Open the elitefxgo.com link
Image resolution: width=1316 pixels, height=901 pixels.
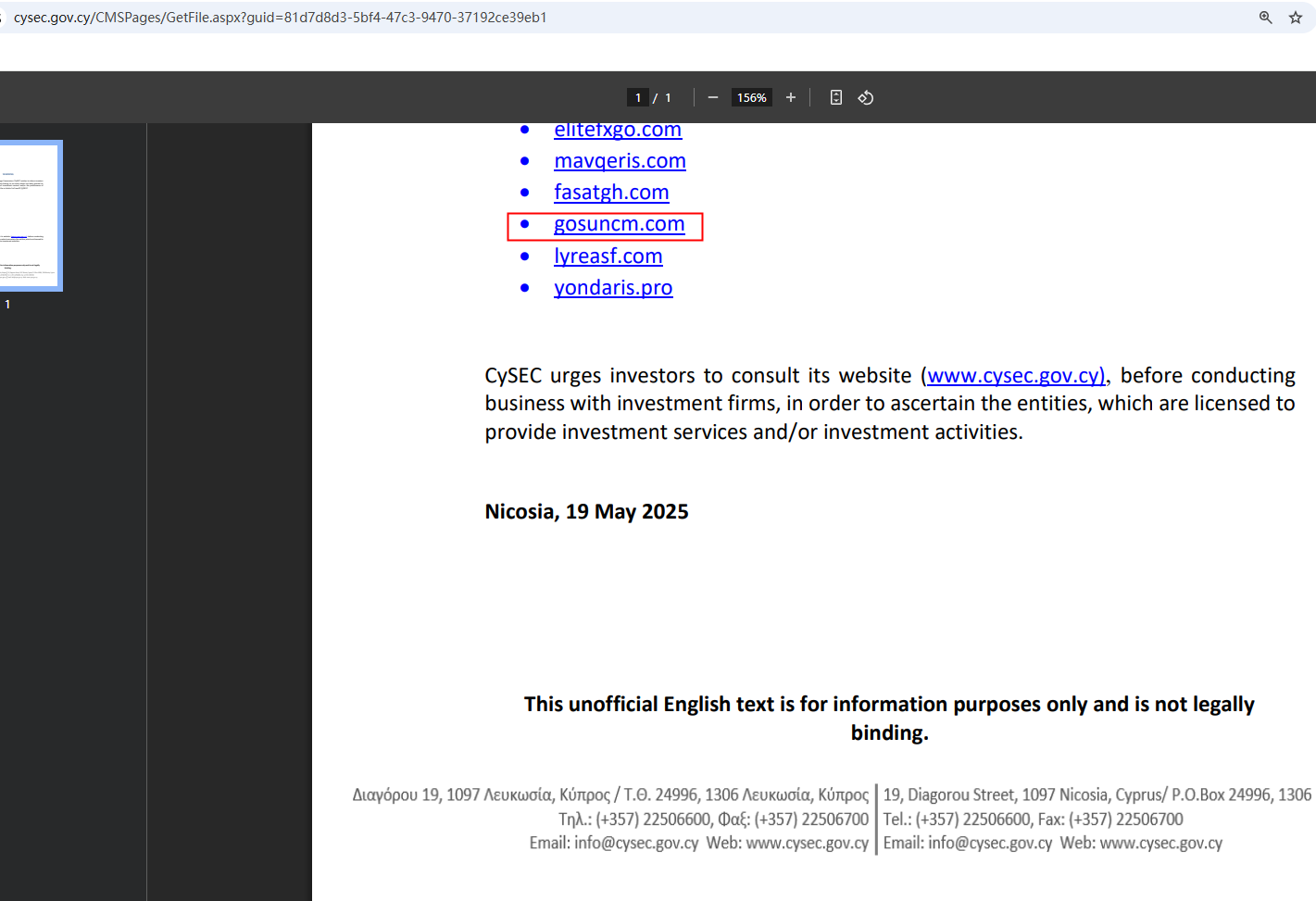617,131
